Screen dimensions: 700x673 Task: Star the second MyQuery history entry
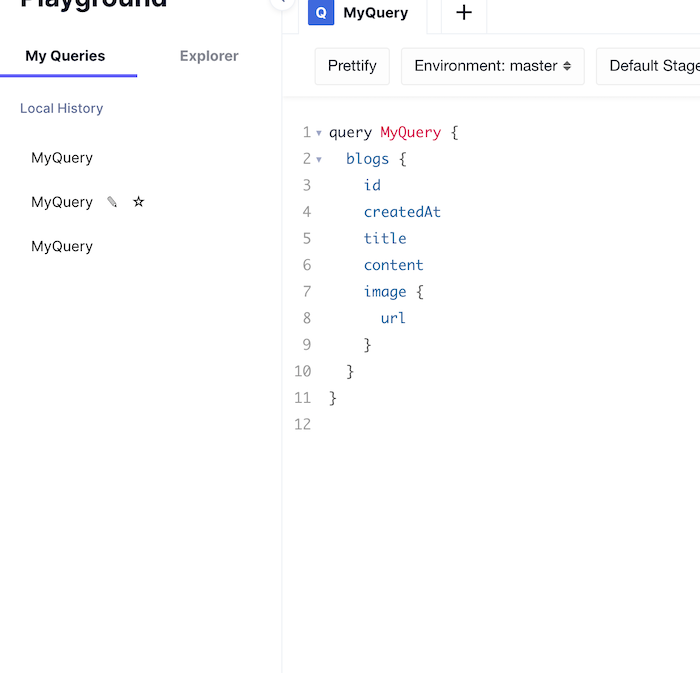(138, 202)
